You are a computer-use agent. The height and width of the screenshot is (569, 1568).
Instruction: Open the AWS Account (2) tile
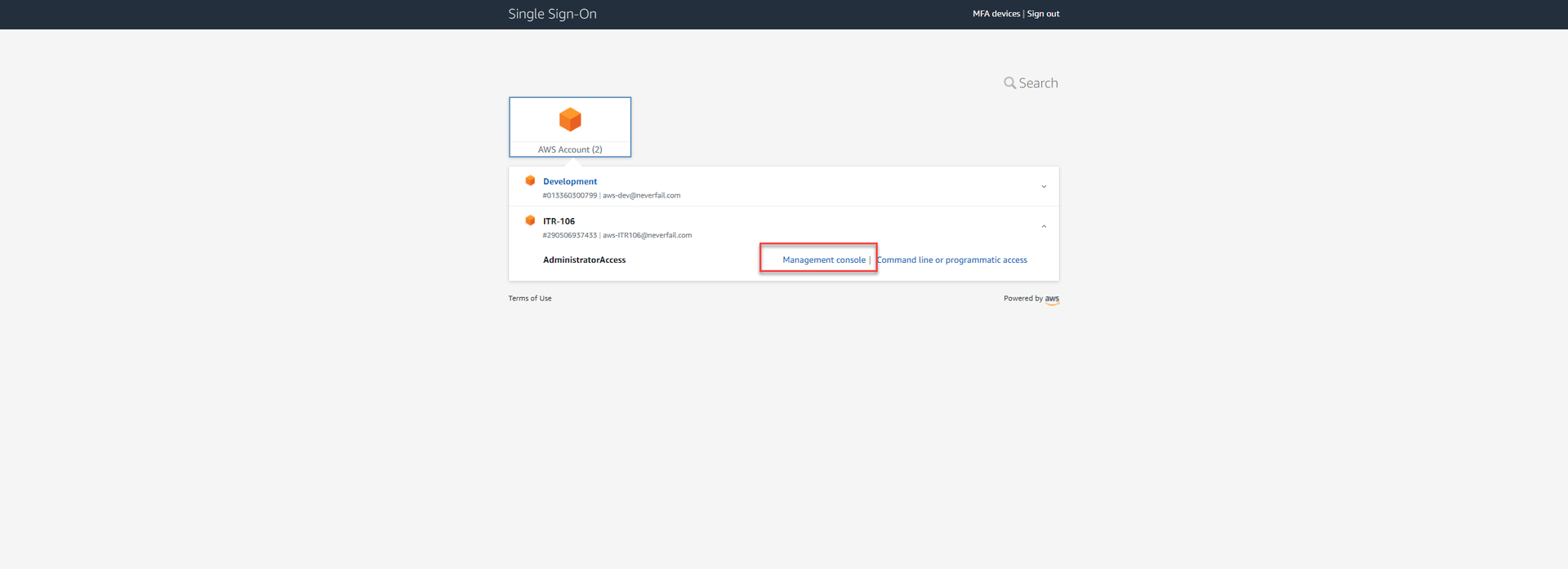(x=570, y=127)
